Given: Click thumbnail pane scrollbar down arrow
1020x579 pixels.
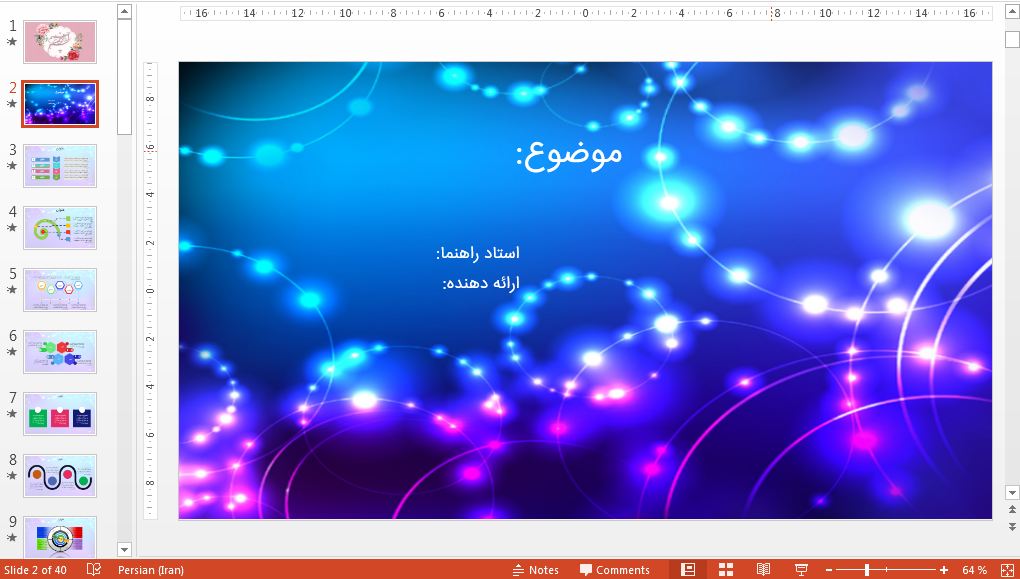Looking at the screenshot, I should pos(123,549).
